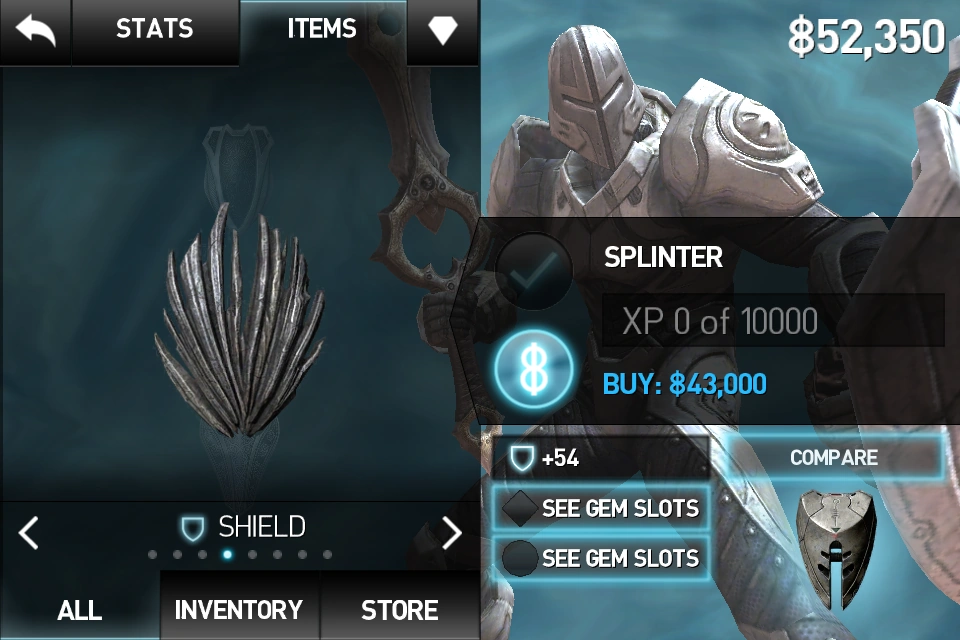Select the shield category icon
Screen dimensions: 960x640
click(192, 528)
